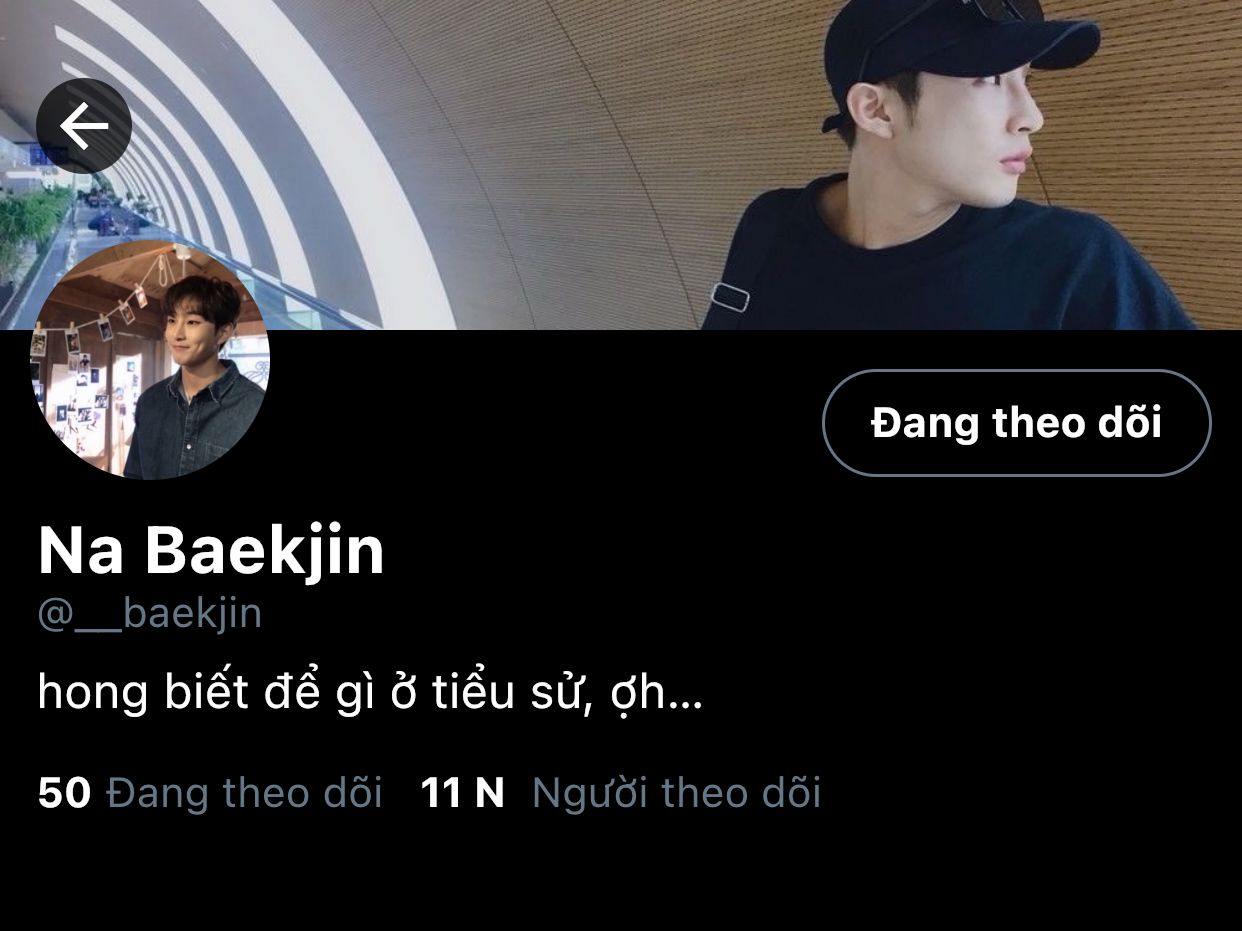
Task: Click the Người theo dõi label
Action: click(x=676, y=793)
